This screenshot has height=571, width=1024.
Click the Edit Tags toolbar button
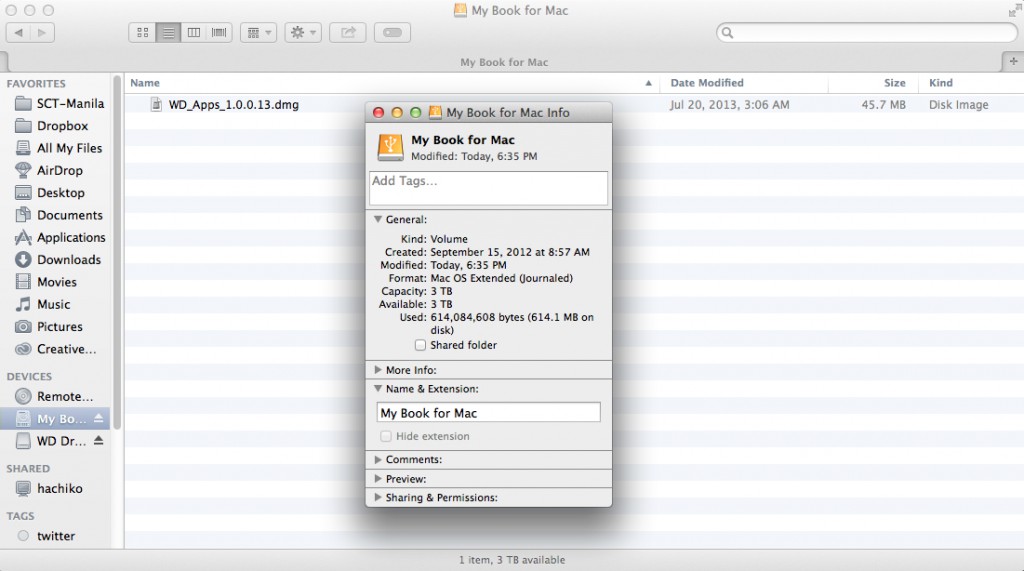(392, 33)
